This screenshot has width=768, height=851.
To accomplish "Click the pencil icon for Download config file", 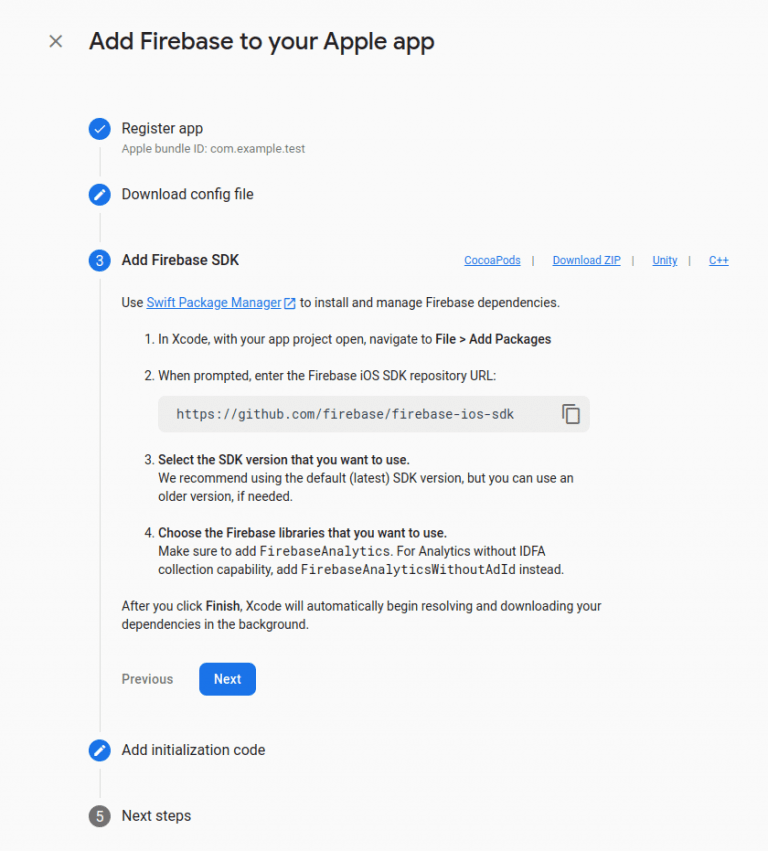I will (99, 194).
